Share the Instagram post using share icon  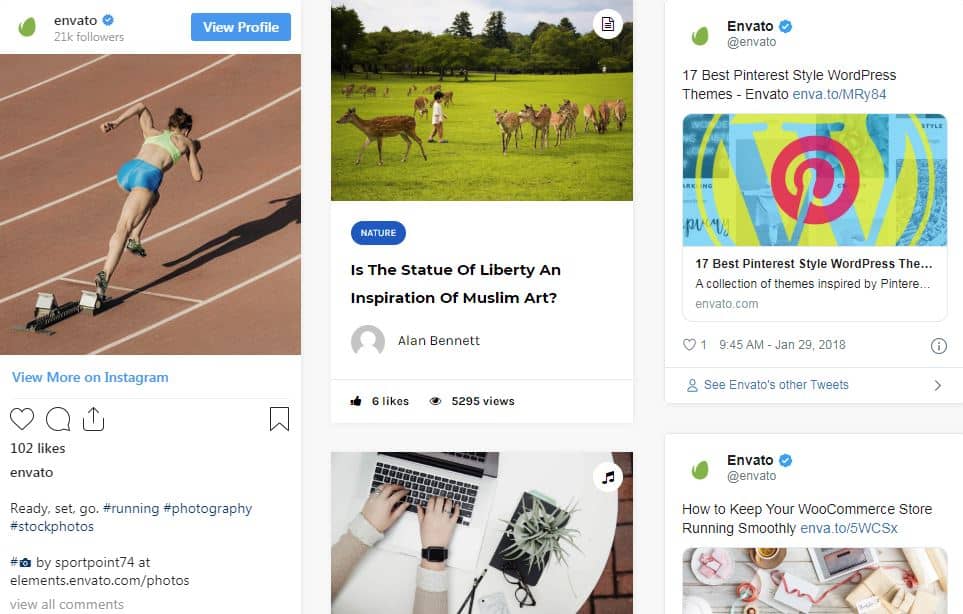[93, 419]
